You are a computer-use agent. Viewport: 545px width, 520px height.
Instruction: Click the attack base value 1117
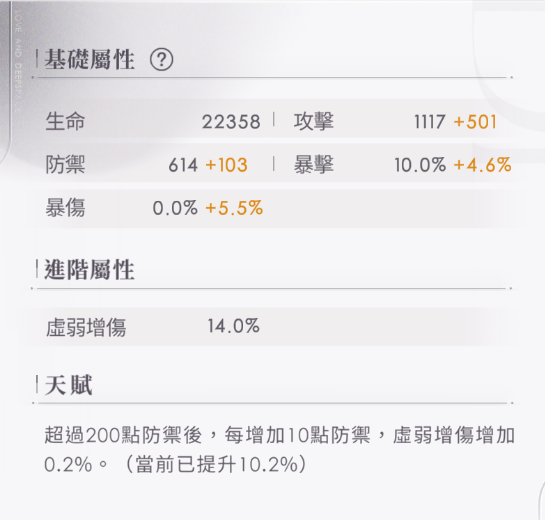coord(429,122)
